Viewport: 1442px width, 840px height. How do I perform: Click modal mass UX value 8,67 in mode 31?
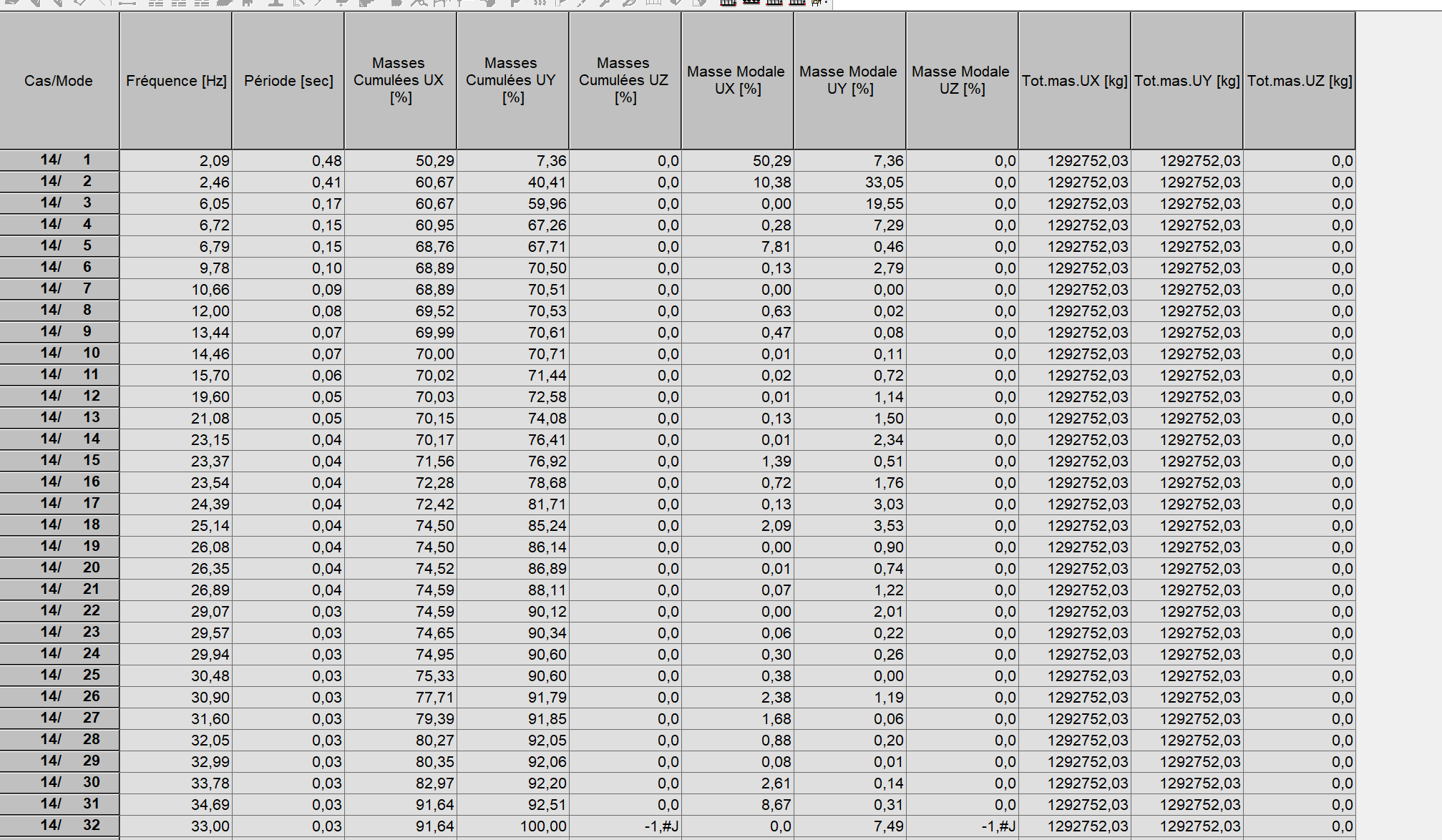coord(738,805)
